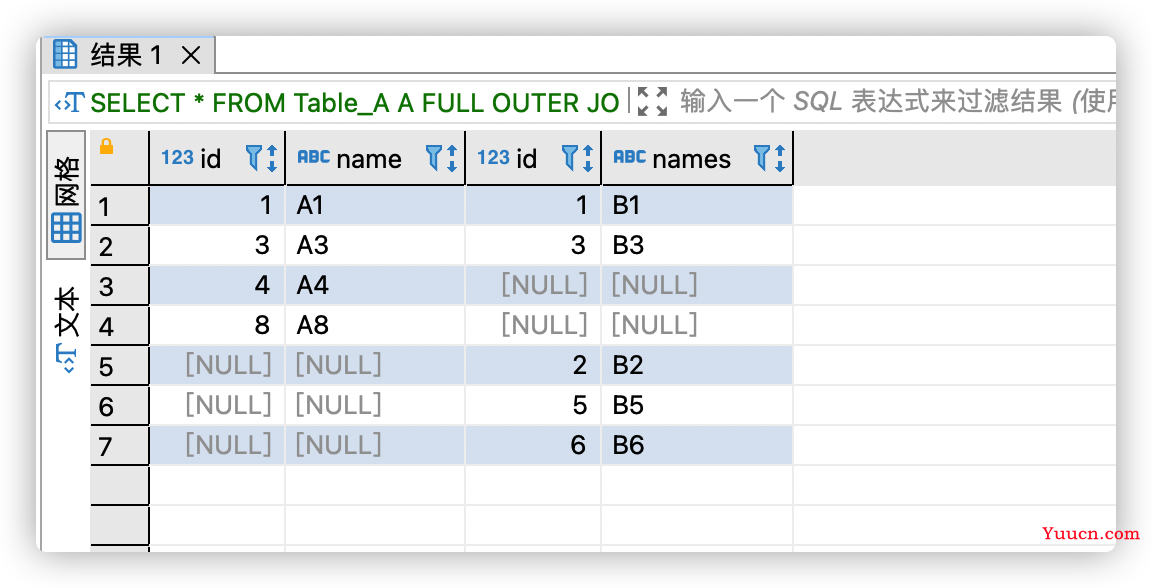Select first id cell in A8 row
Screen dimensions: 1152x588
coord(217,325)
